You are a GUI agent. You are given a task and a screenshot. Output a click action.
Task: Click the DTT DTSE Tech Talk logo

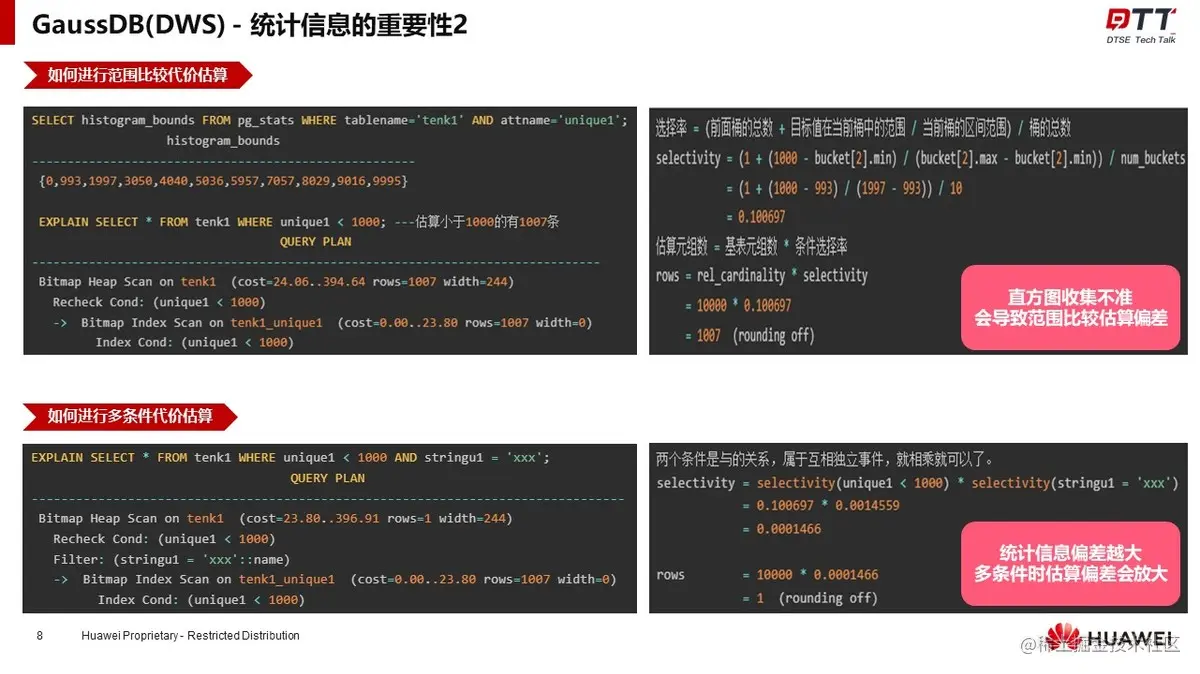click(1140, 27)
